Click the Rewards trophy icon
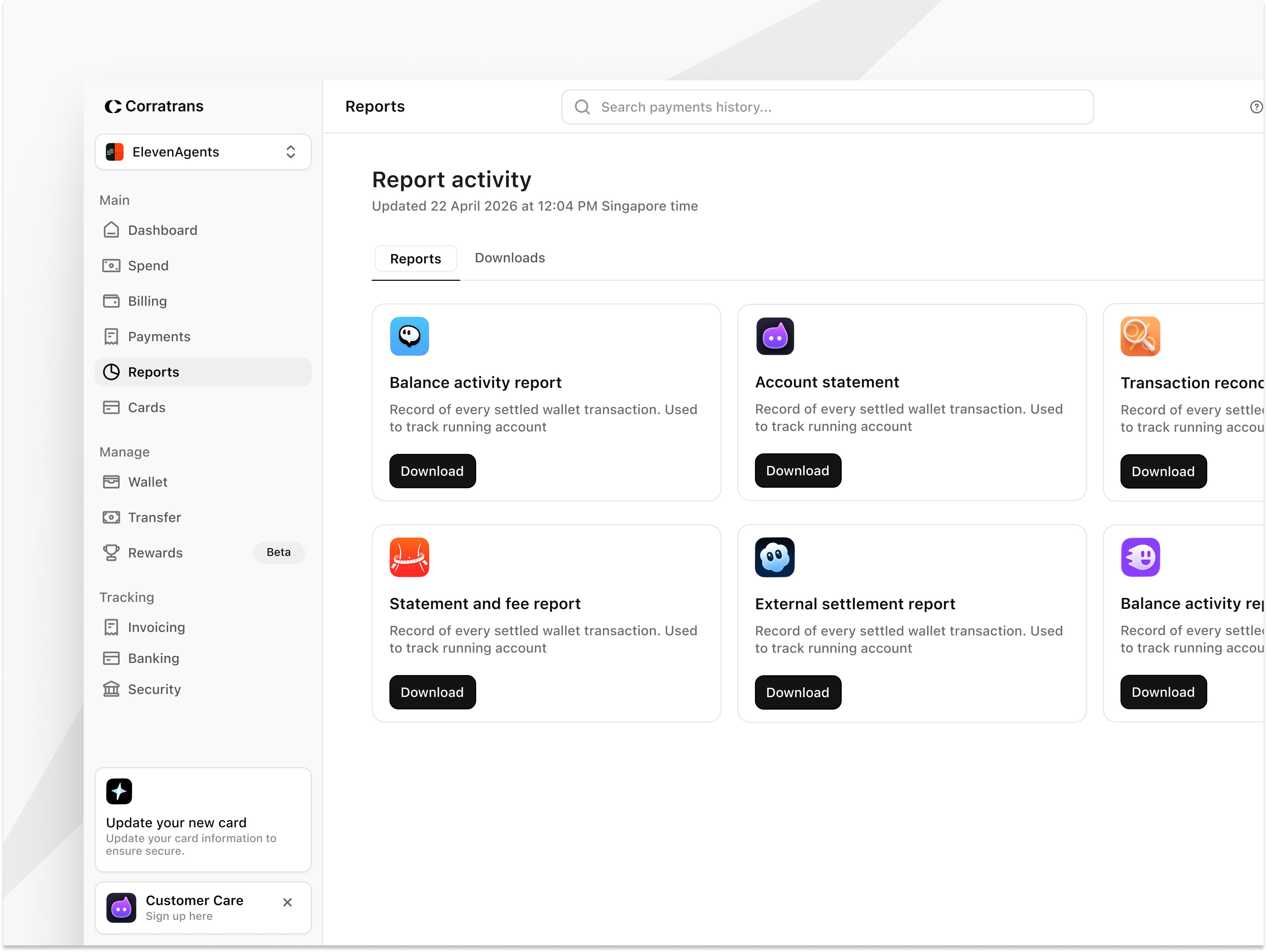Screen dimensions: 1267x952 pos(111,553)
